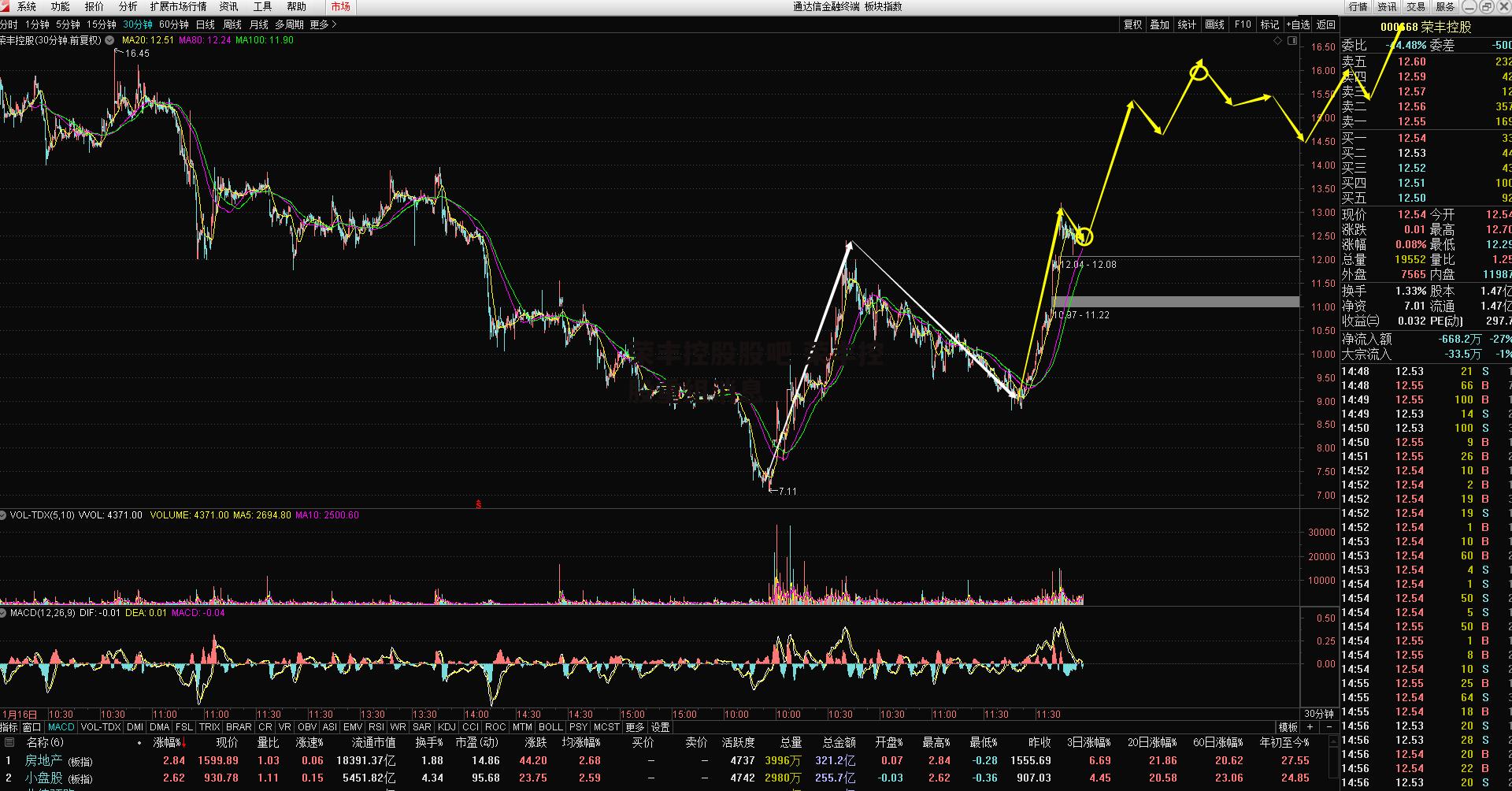This screenshot has width=1512, height=791.
Task: Click the grey price level bar at 11.00
Action: click(x=1175, y=302)
